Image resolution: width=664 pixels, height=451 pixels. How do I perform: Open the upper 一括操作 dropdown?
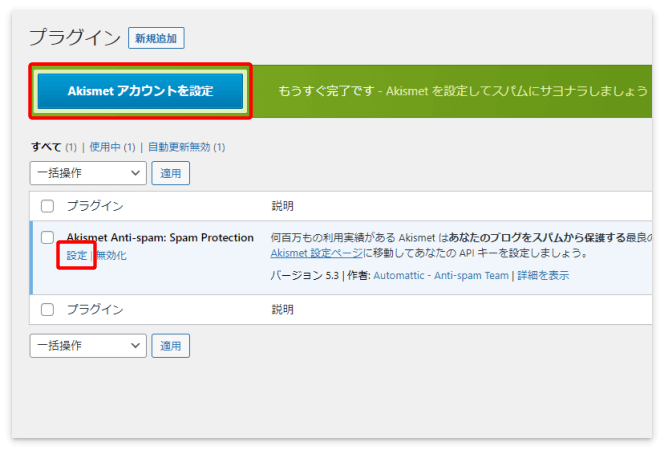coord(88,173)
